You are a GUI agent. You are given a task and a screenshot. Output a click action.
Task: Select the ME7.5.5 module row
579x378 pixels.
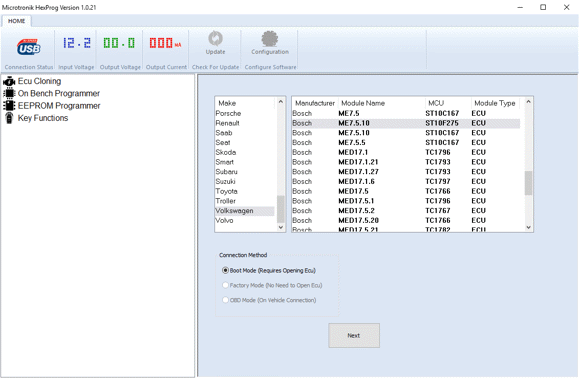(406, 142)
